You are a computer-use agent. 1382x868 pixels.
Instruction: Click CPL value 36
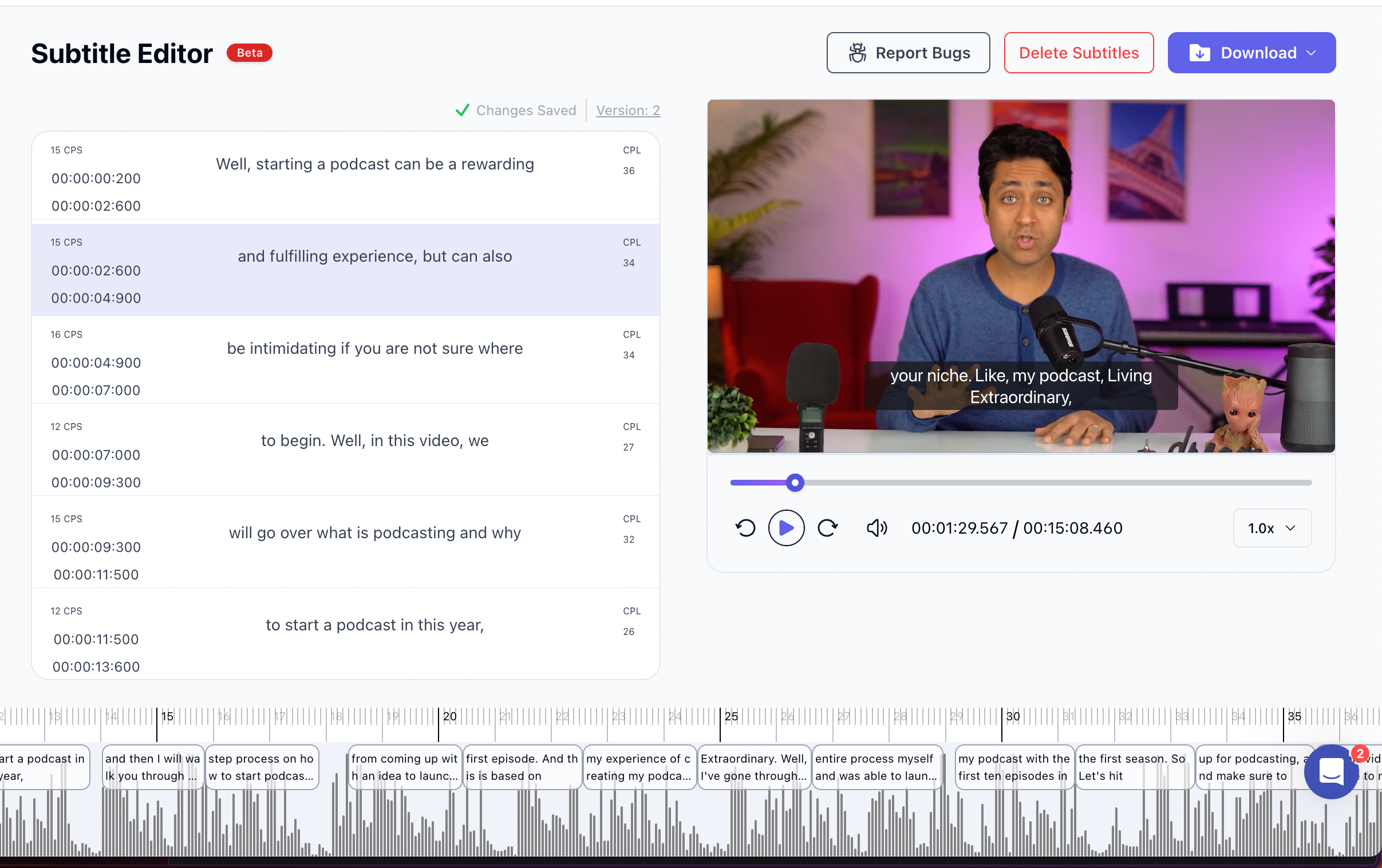pyautogui.click(x=629, y=171)
